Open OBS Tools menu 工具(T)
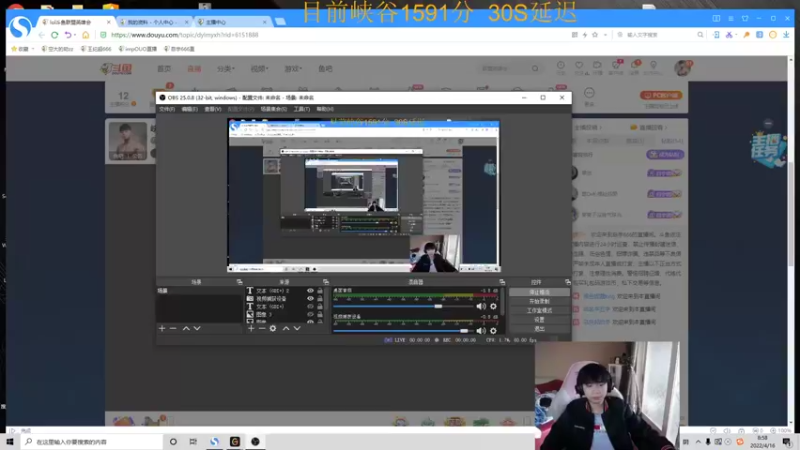Screen dimensions: 800x450 pyautogui.click(x=302, y=109)
